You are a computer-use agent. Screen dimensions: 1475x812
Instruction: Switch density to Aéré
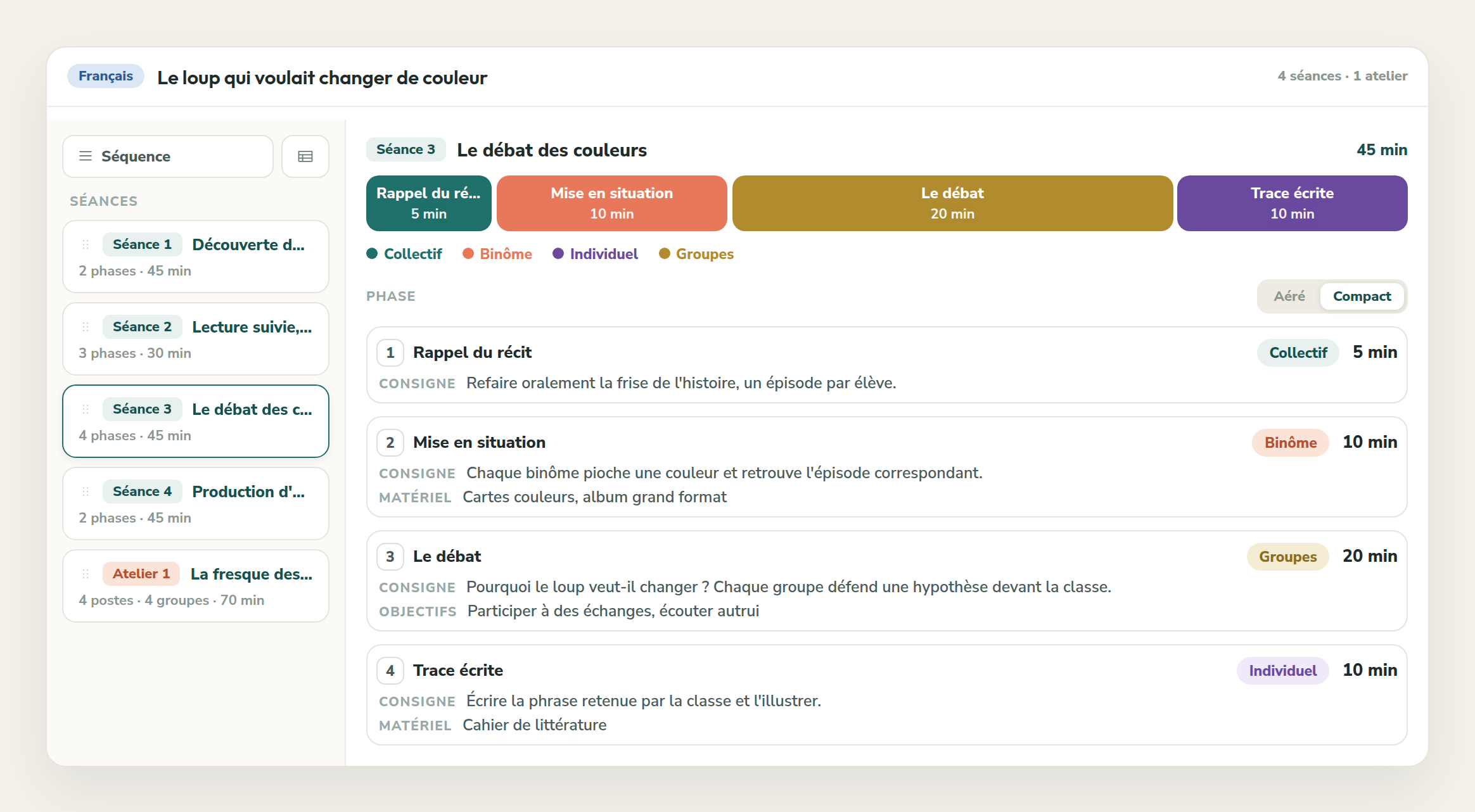click(x=1289, y=296)
